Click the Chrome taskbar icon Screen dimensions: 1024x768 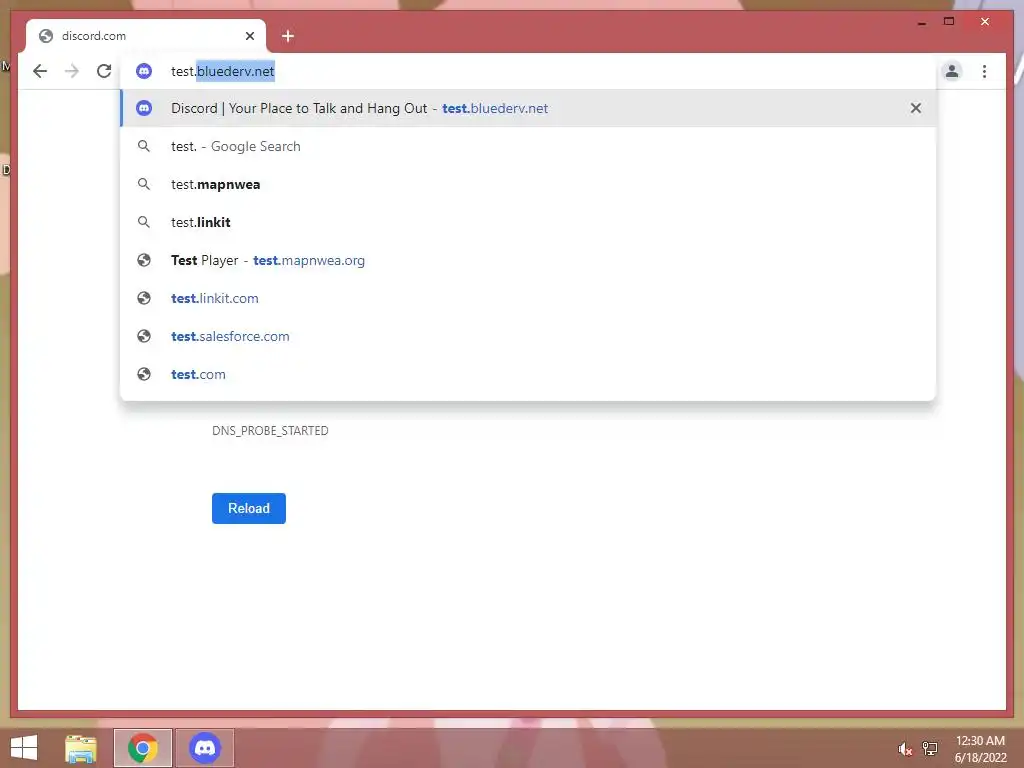coord(143,748)
